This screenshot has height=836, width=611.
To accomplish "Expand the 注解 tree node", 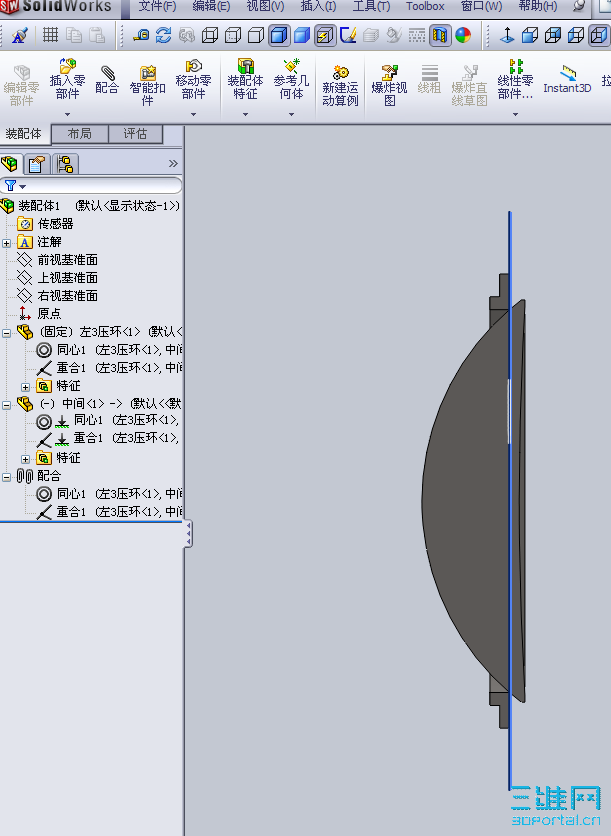I will (x=6, y=243).
